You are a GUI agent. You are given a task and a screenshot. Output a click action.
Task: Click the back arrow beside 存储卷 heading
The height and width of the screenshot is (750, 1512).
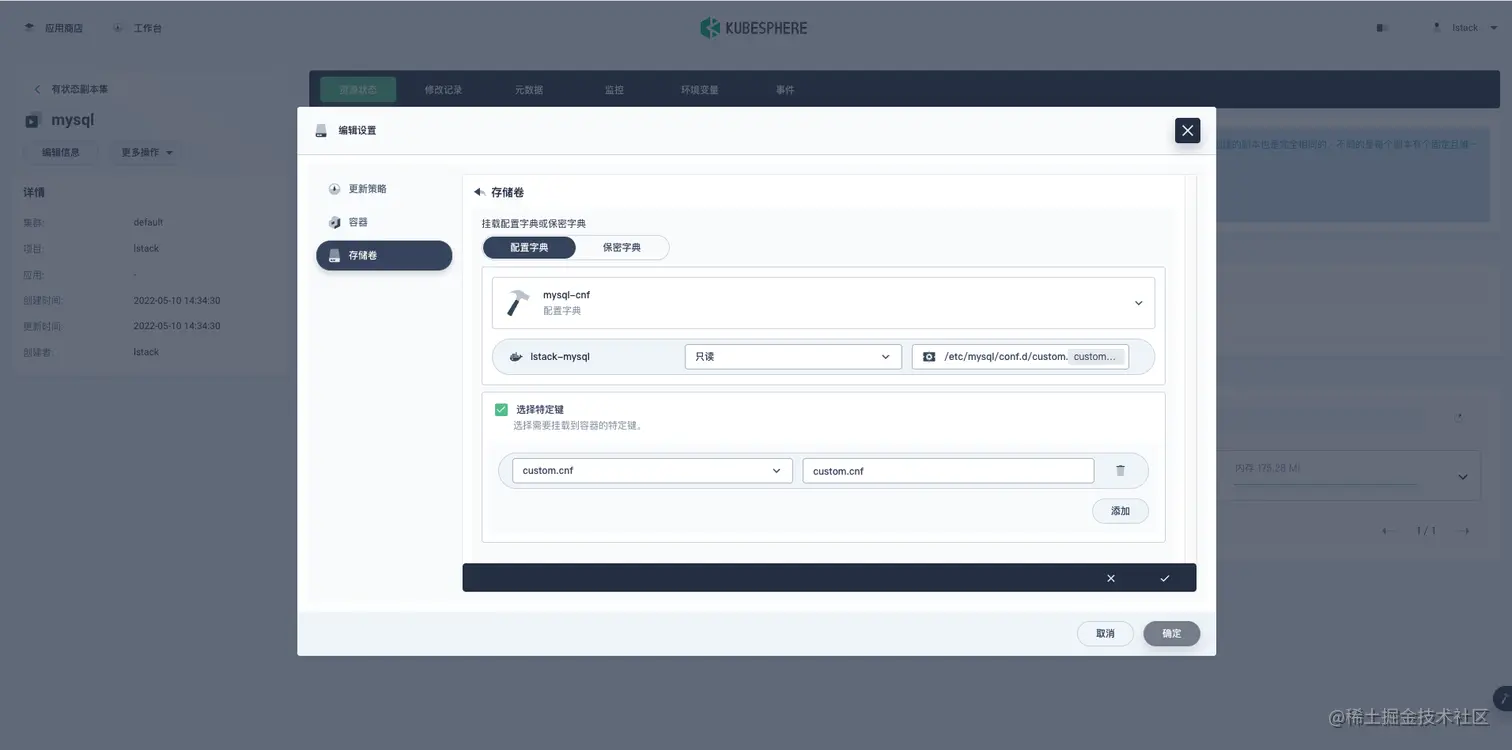coord(480,192)
